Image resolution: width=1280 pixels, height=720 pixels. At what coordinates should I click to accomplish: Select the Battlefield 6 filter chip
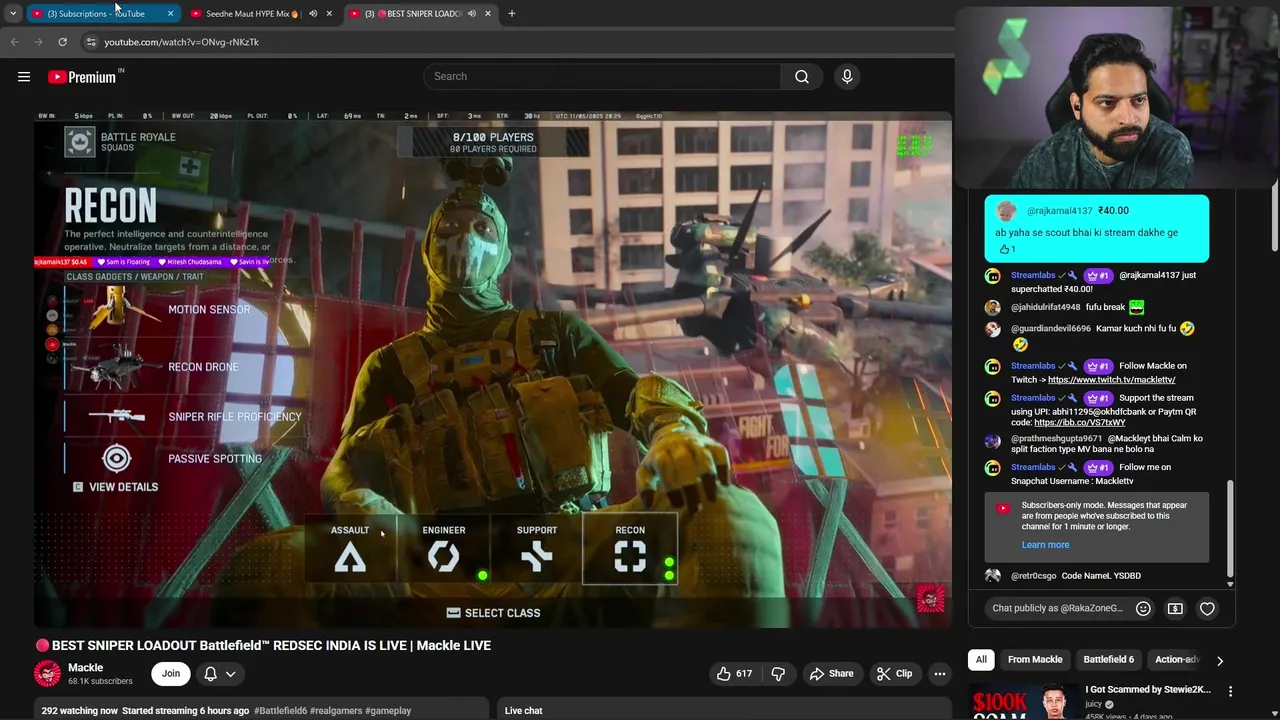(1108, 660)
